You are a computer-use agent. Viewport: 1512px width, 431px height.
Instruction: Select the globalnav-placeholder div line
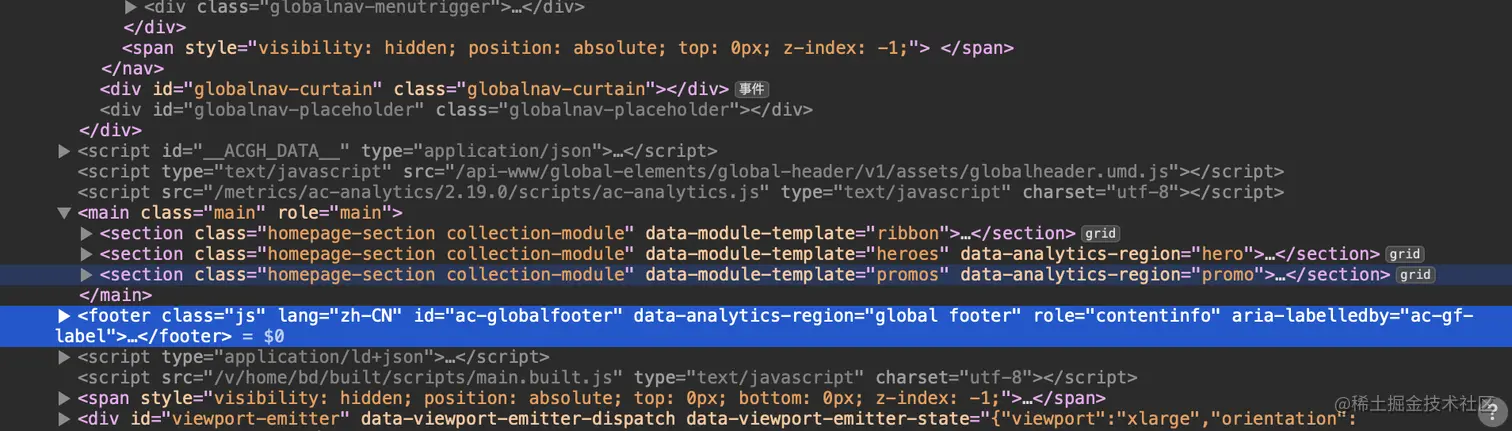coord(455,110)
